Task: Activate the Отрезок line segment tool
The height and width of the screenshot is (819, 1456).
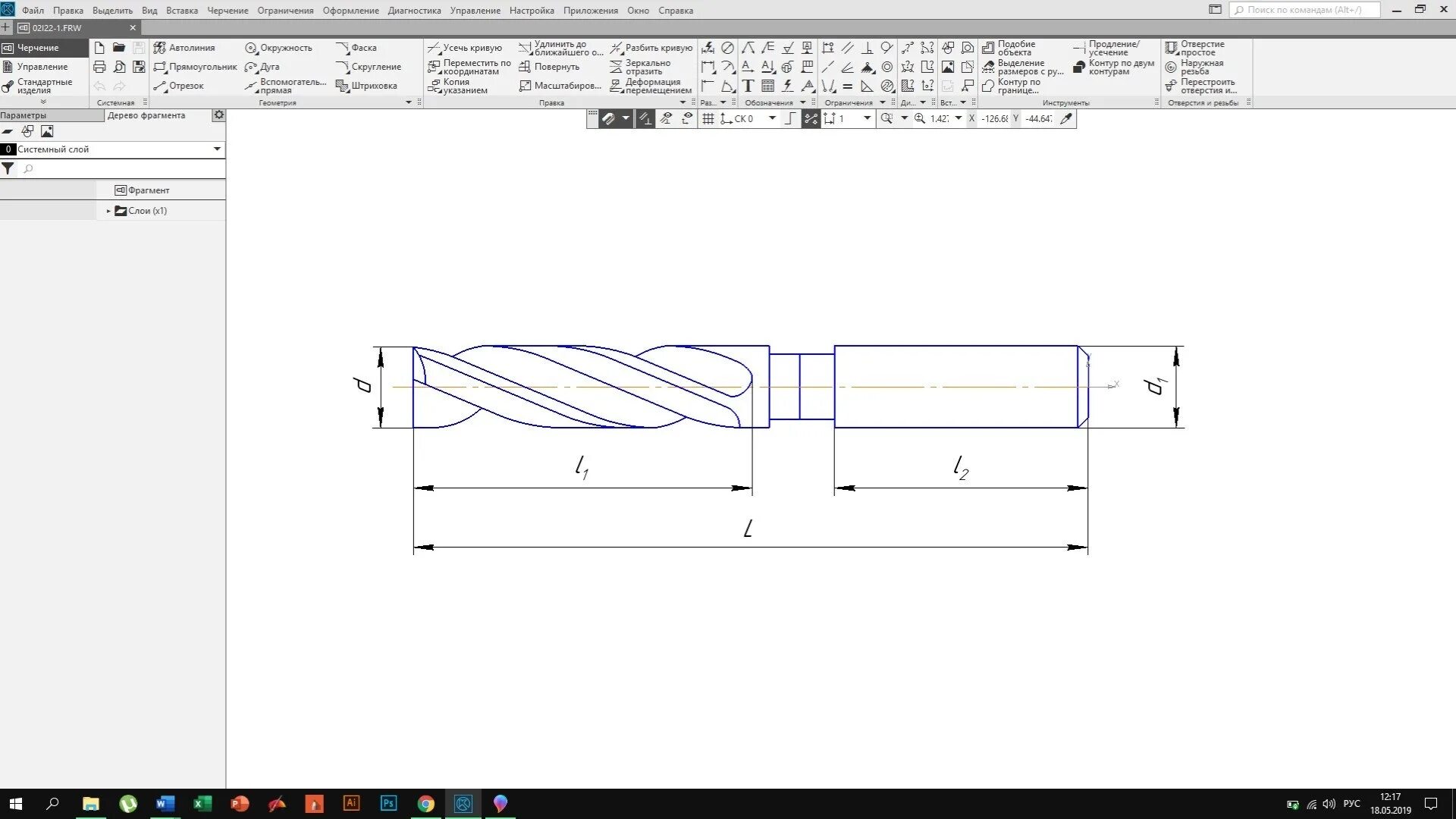Action: (179, 86)
